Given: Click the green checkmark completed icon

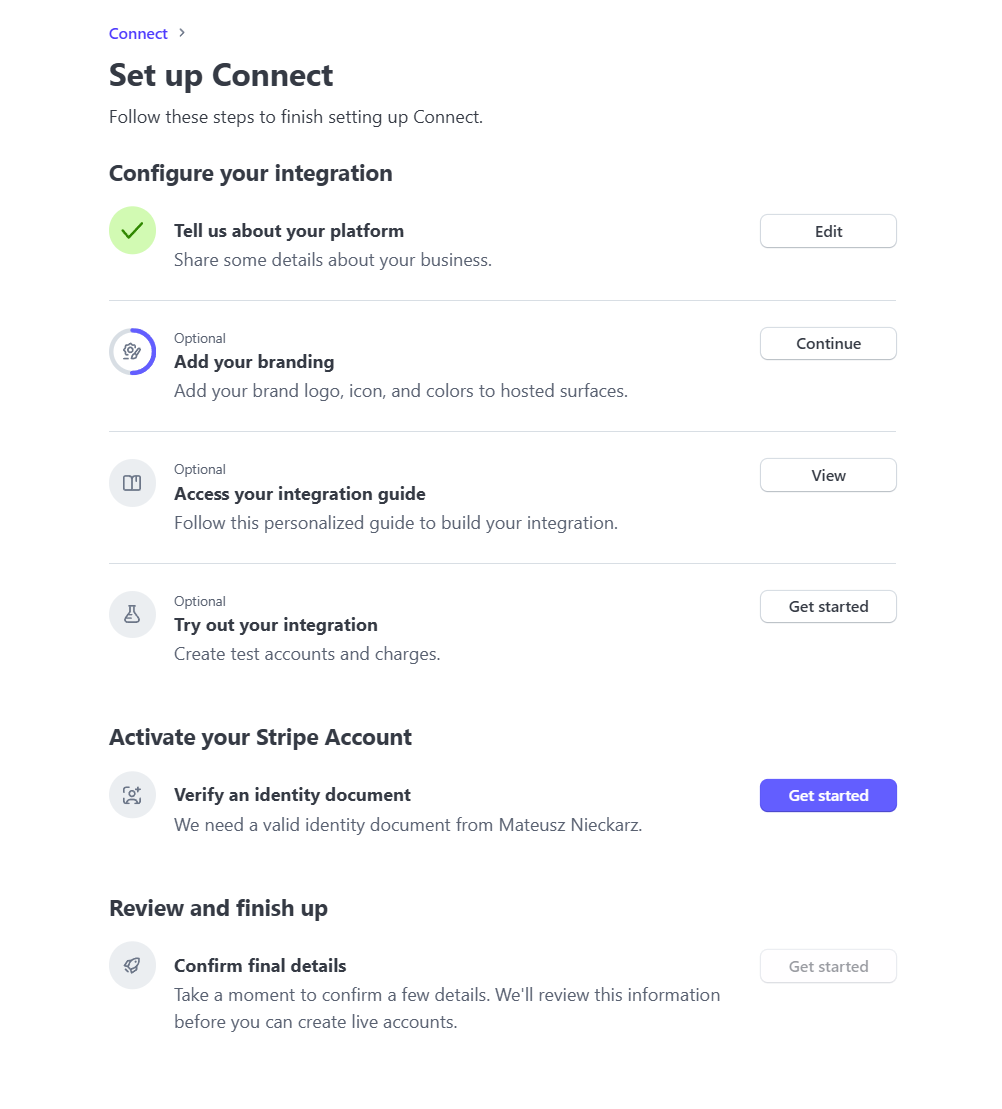Looking at the screenshot, I should [x=132, y=231].
